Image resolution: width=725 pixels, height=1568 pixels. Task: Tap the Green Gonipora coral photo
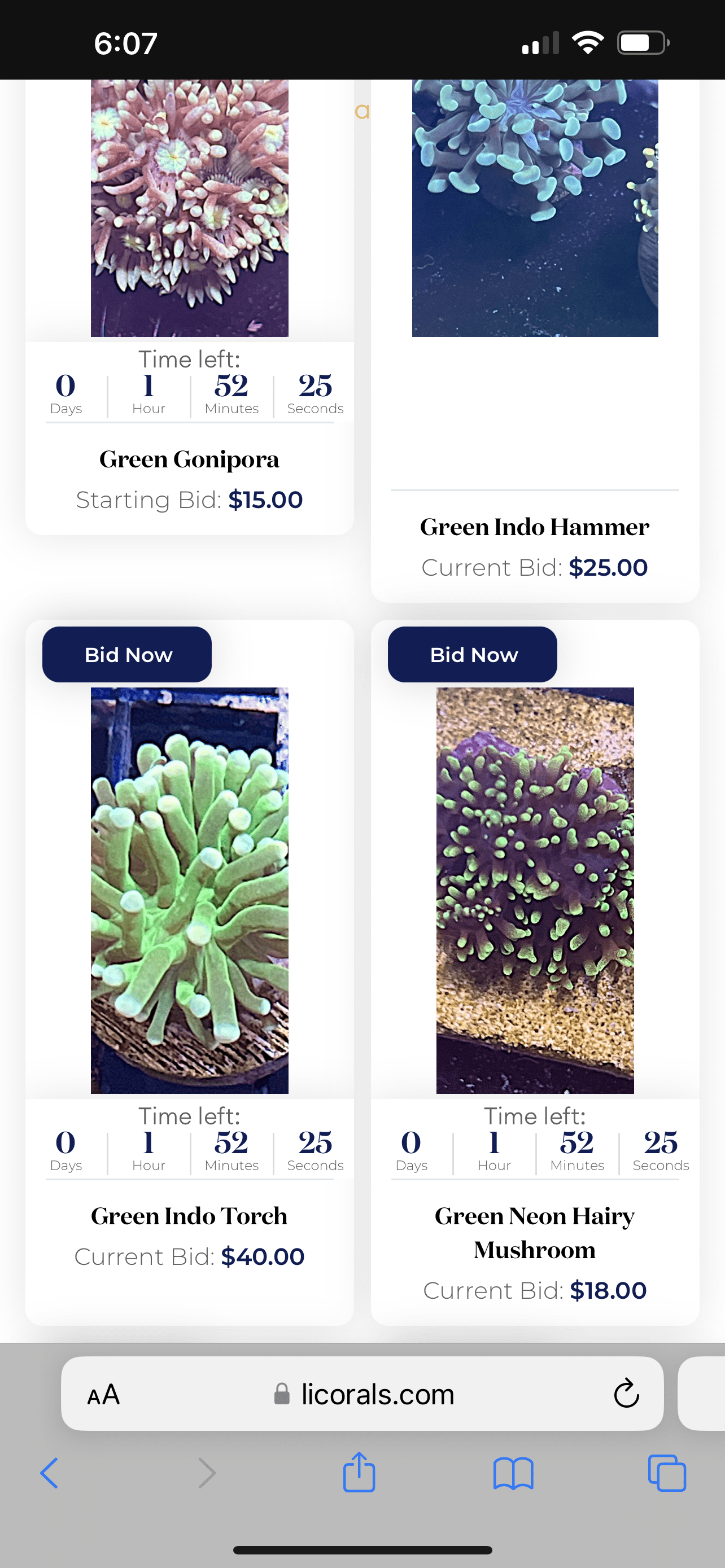pos(189,207)
